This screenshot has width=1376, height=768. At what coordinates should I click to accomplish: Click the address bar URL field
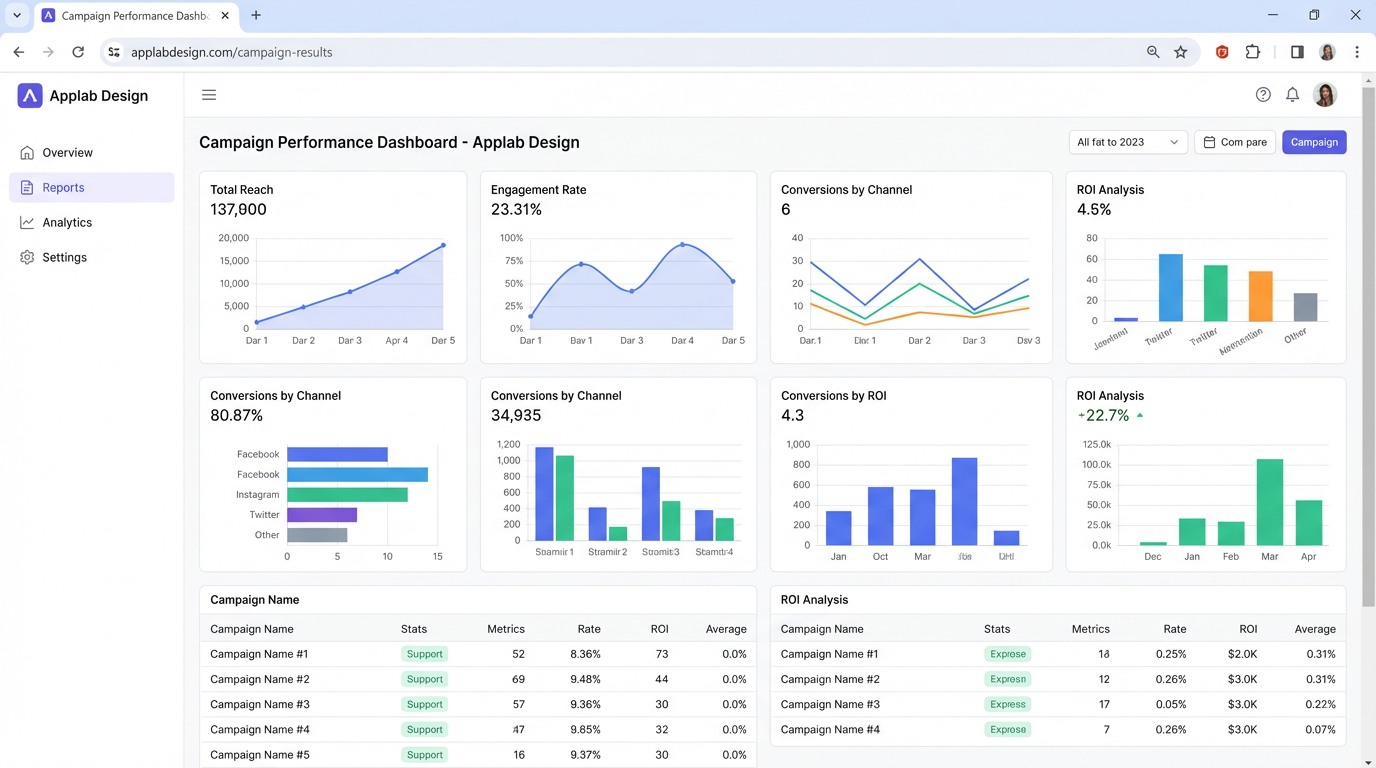pos(600,52)
